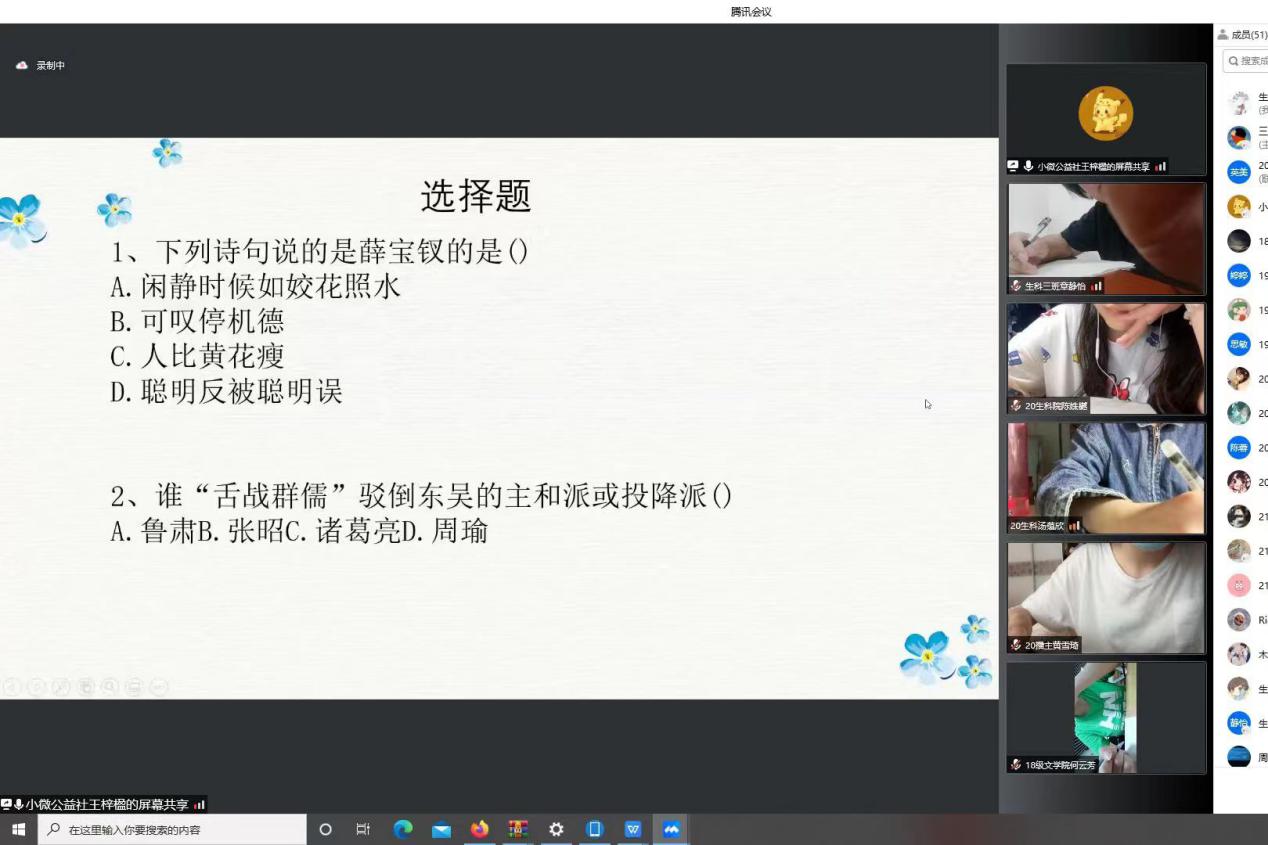This screenshot has width=1268, height=845.
Task: Click the Windows taskbar search box
Action: [172, 830]
